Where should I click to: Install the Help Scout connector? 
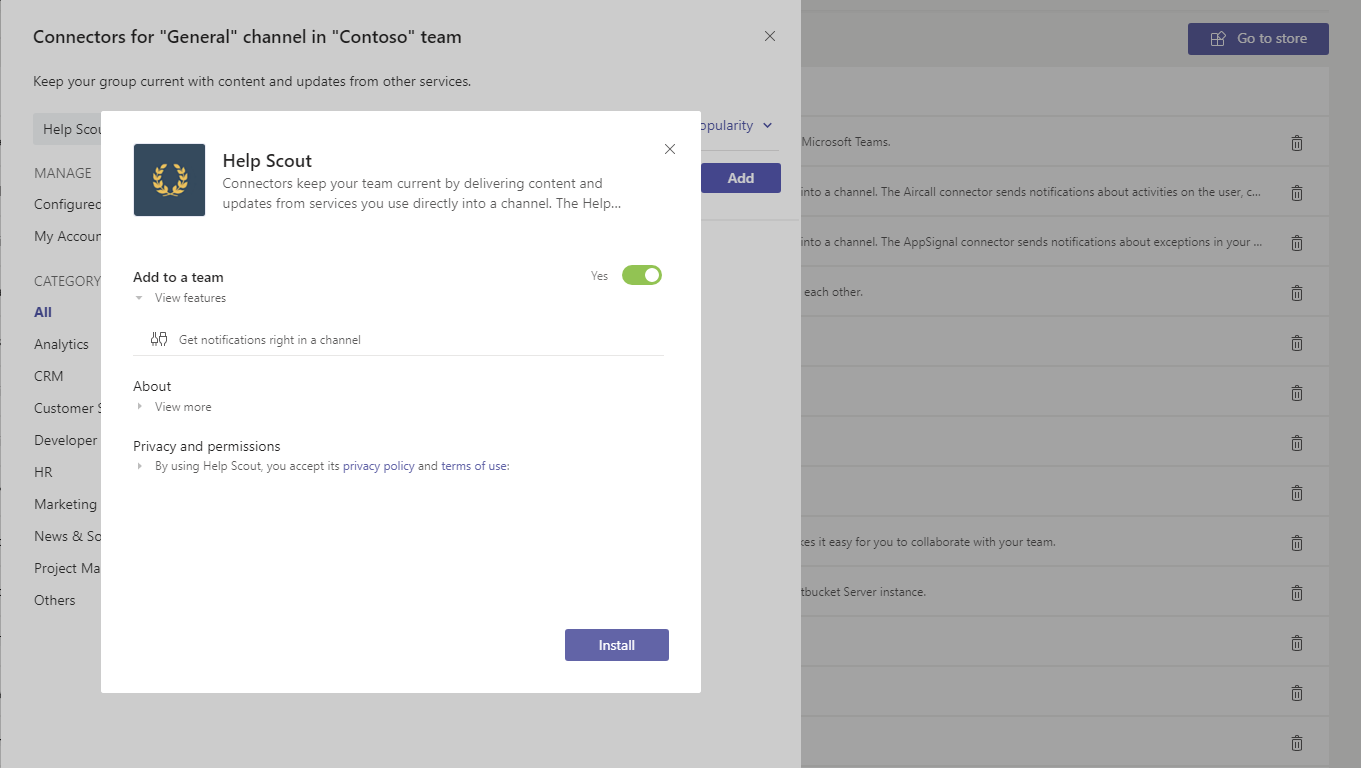[x=616, y=645]
